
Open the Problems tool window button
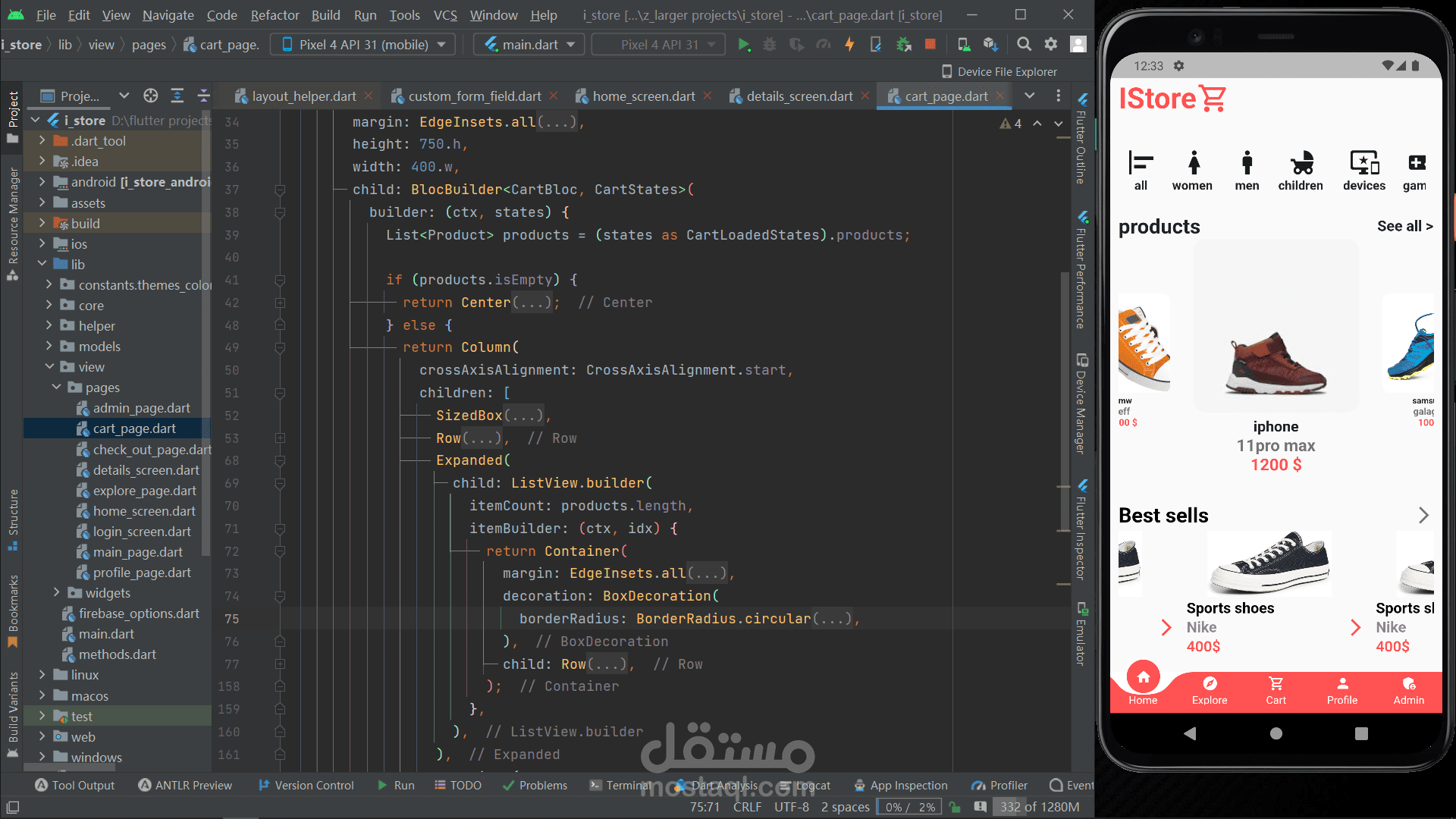click(x=535, y=785)
